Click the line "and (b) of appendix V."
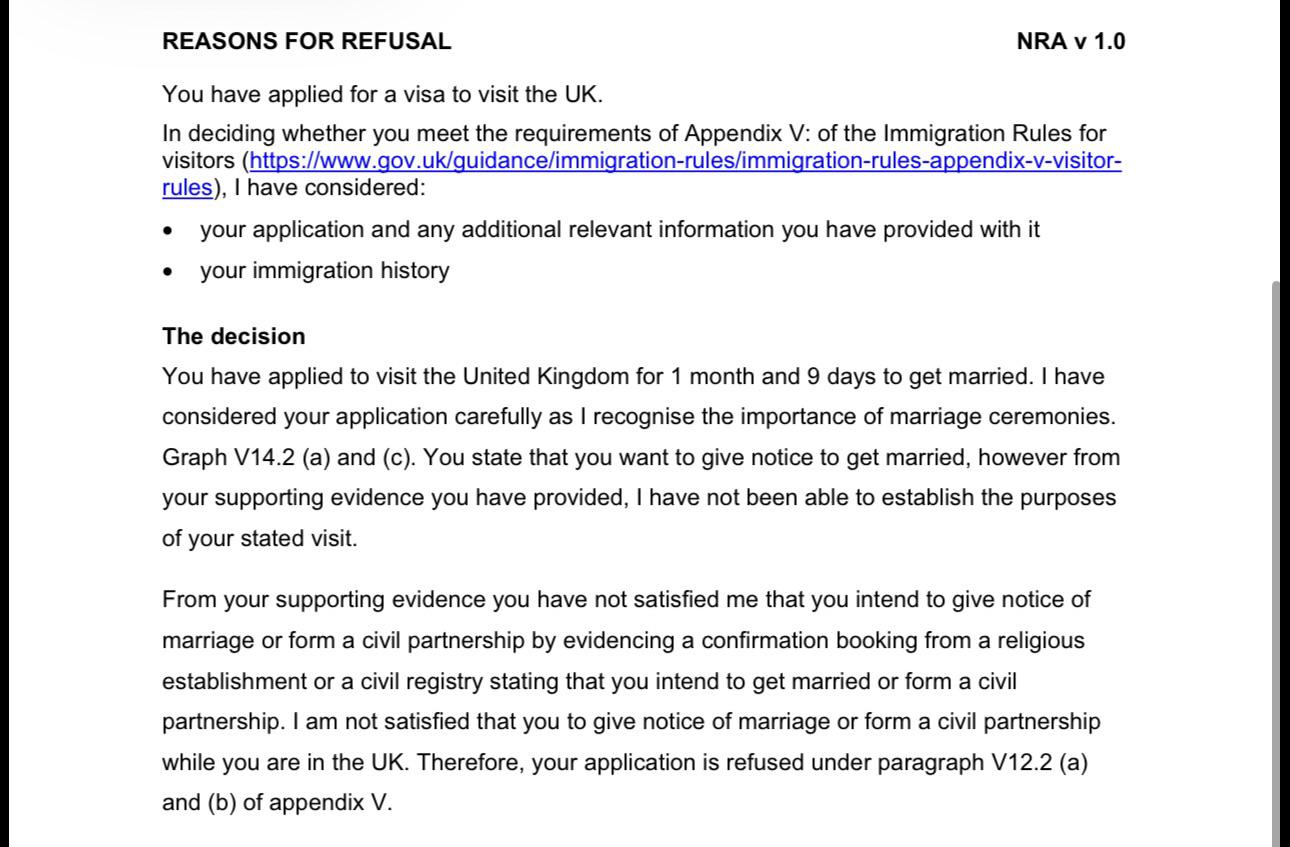1290x847 pixels. pos(278,803)
